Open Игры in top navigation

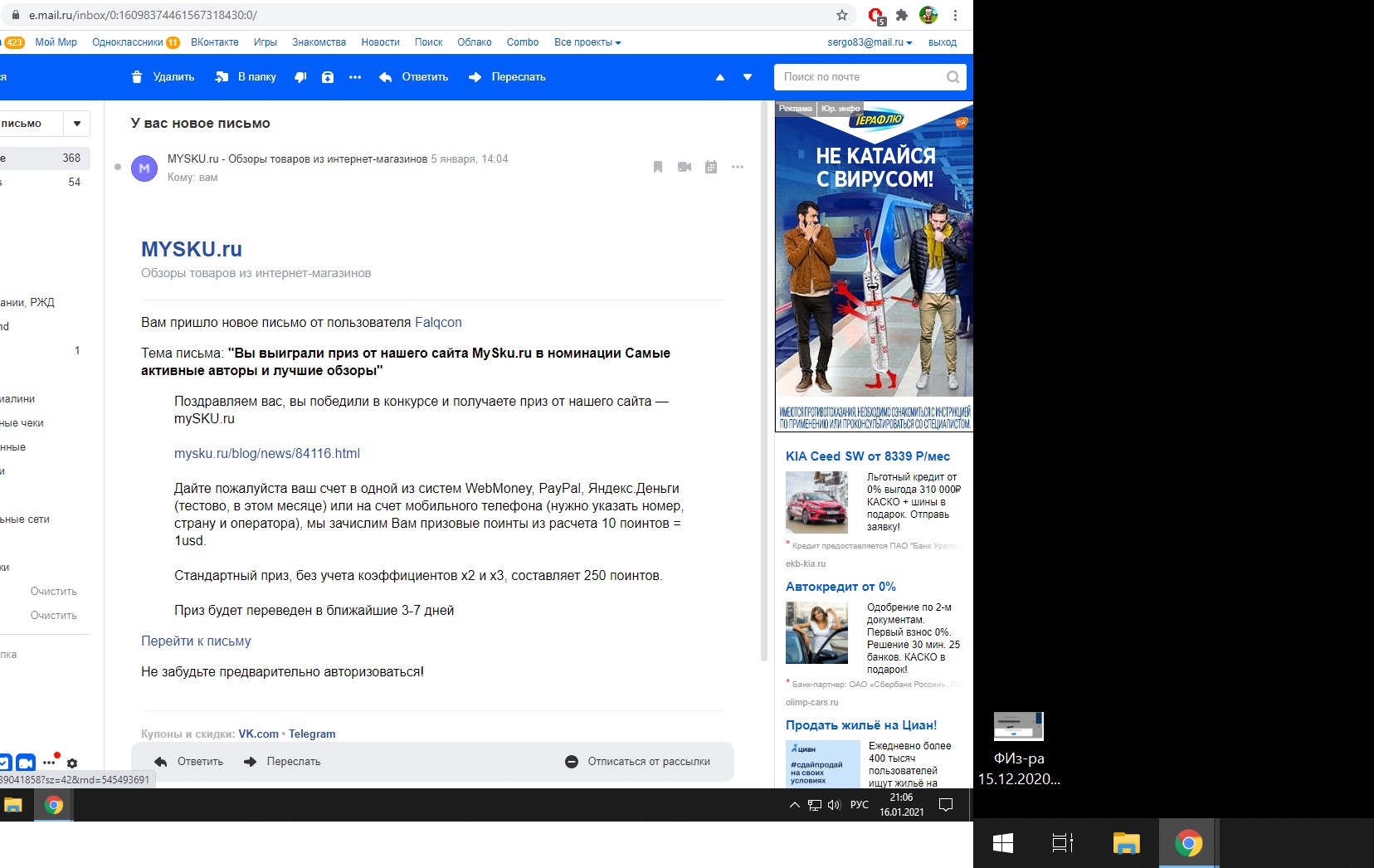(x=266, y=42)
